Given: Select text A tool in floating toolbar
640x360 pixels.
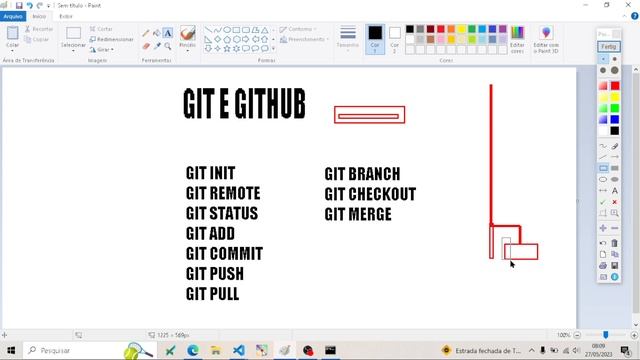Looking at the screenshot, I should [x=615, y=191].
